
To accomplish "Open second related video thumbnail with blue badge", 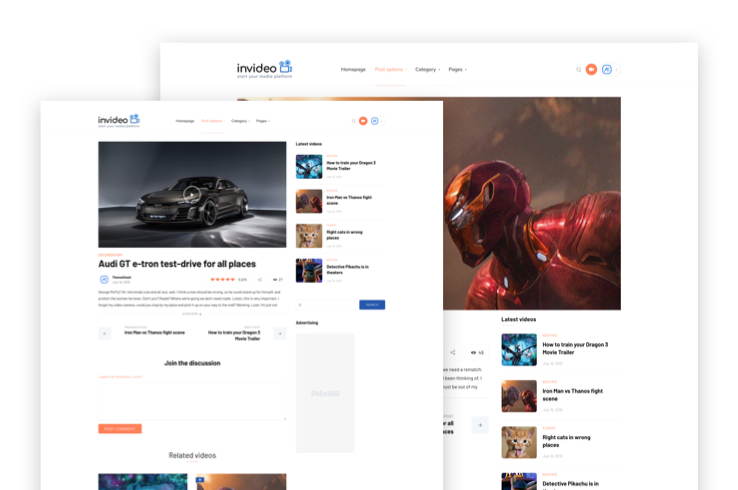I will [x=241, y=482].
